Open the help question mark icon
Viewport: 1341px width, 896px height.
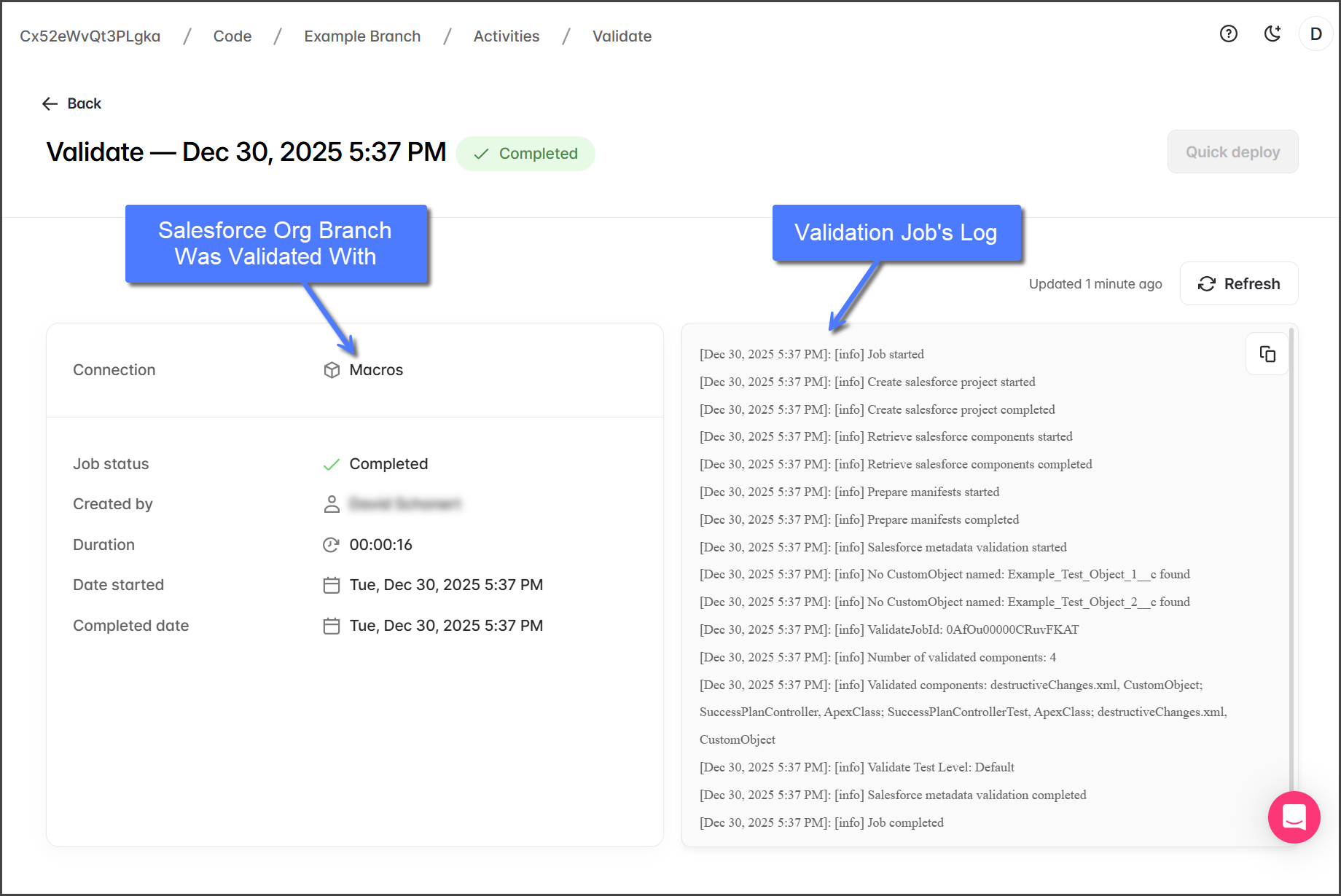click(x=1229, y=34)
